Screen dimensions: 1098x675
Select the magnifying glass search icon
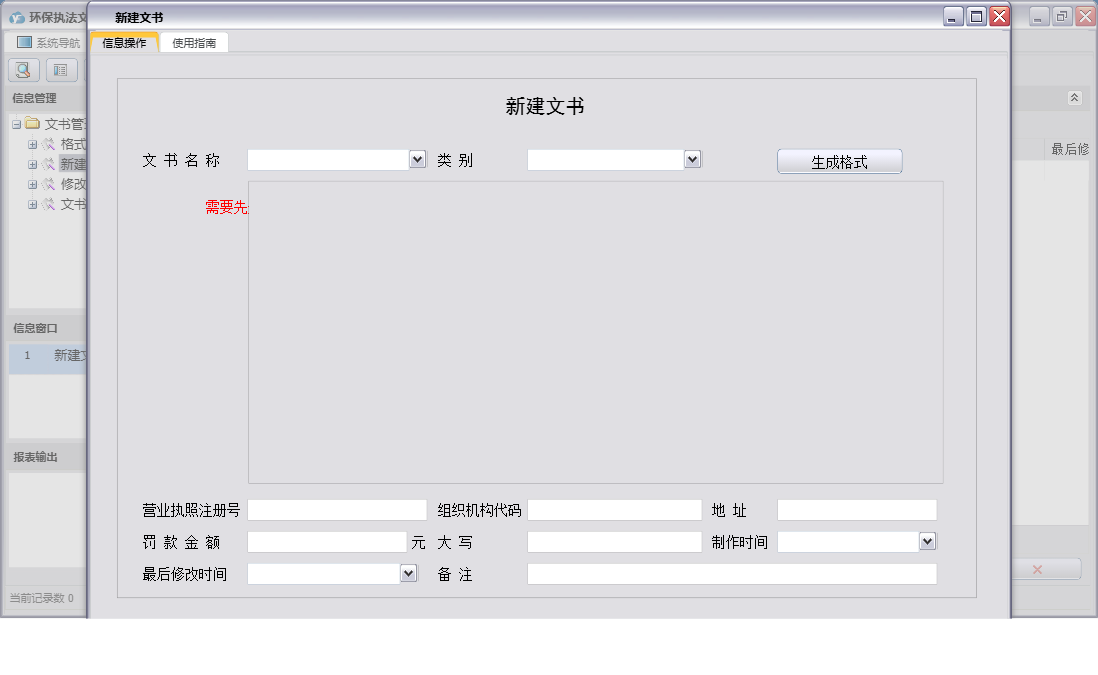(22, 69)
